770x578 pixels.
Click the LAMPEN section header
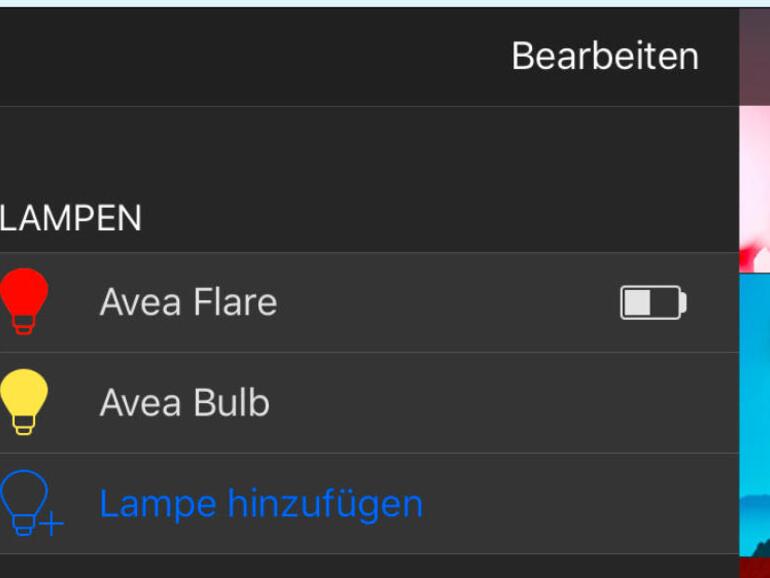pos(71,218)
